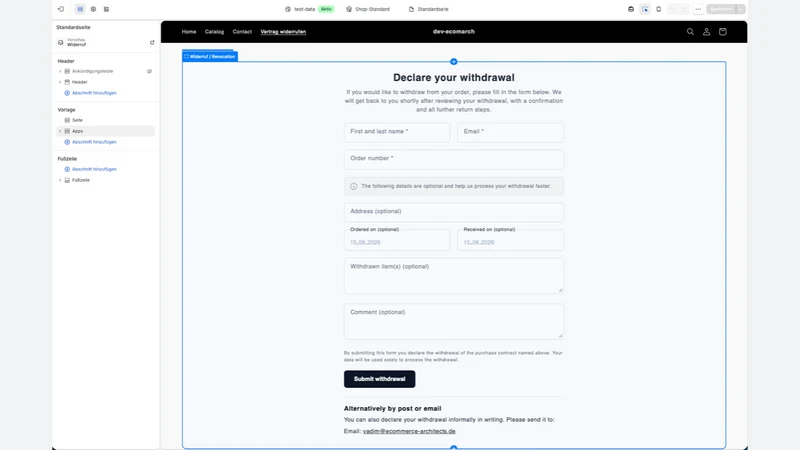Image resolution: width=800 pixels, height=450 pixels.
Task: Click the Address (optional) field
Action: pos(454,212)
